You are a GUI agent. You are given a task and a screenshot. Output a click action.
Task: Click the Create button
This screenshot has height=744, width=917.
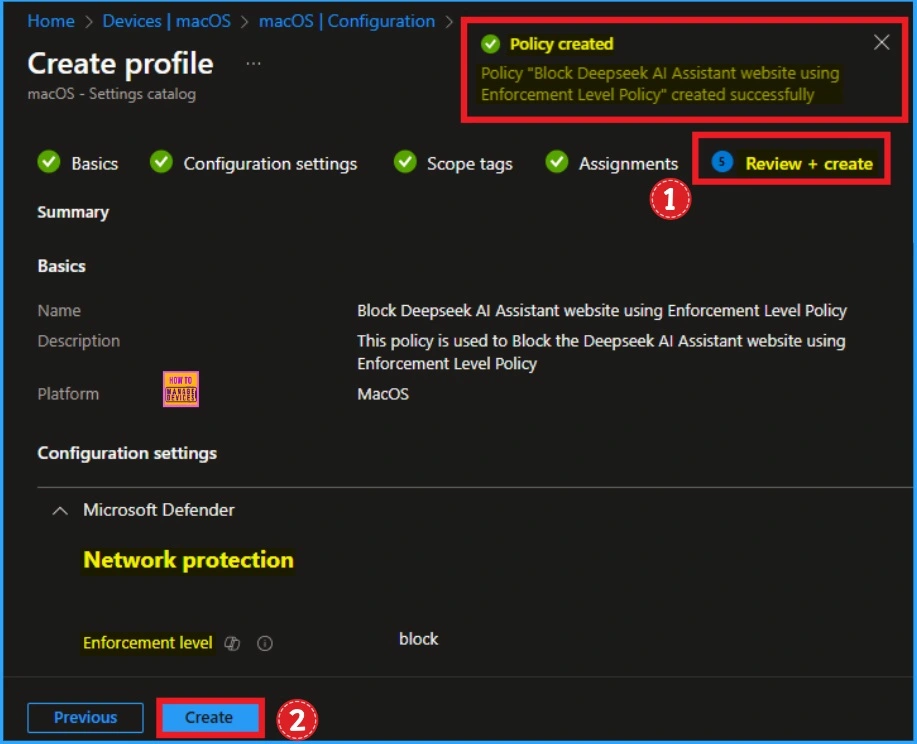click(209, 717)
